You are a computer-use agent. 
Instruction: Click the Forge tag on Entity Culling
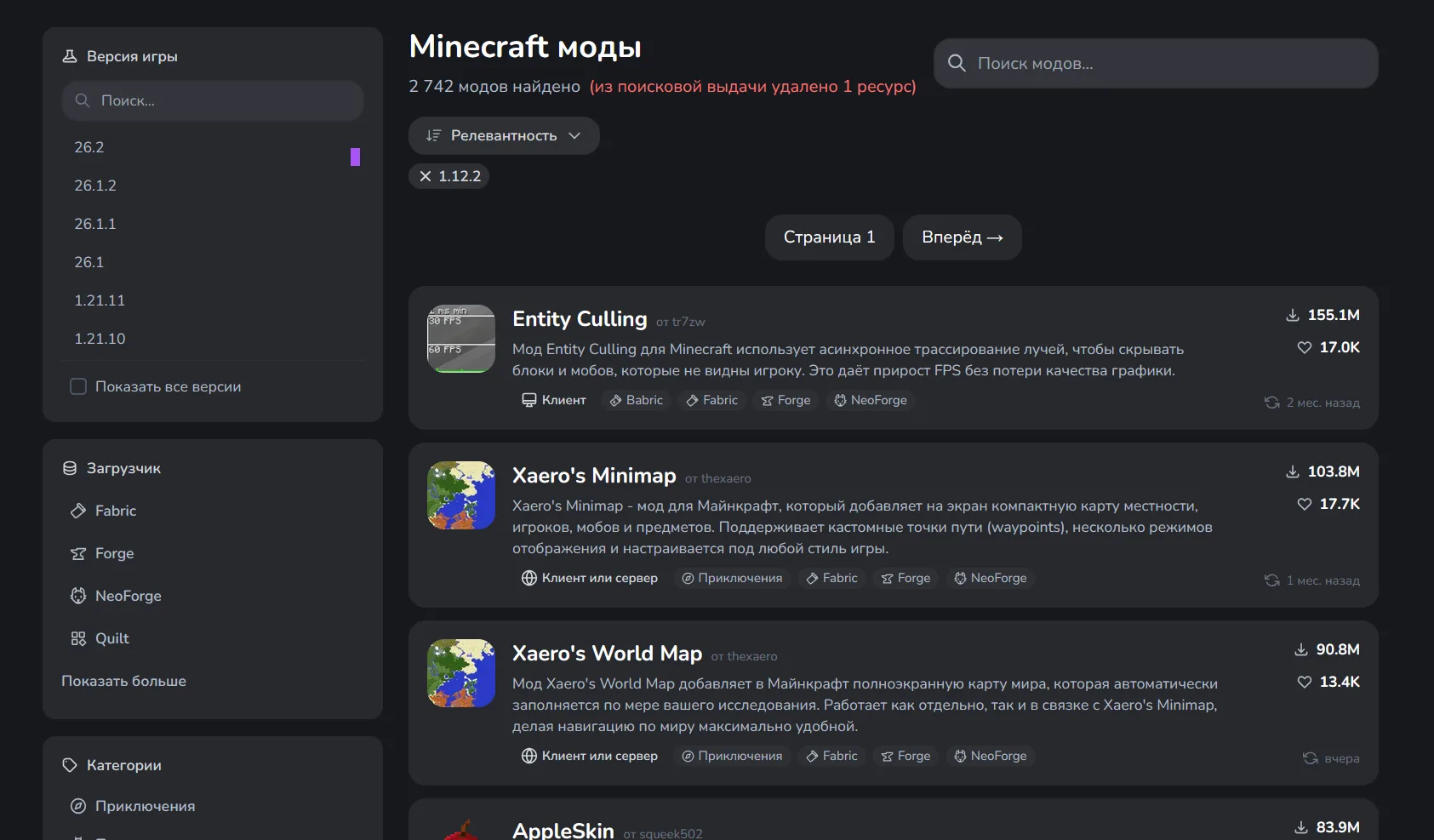click(x=786, y=400)
